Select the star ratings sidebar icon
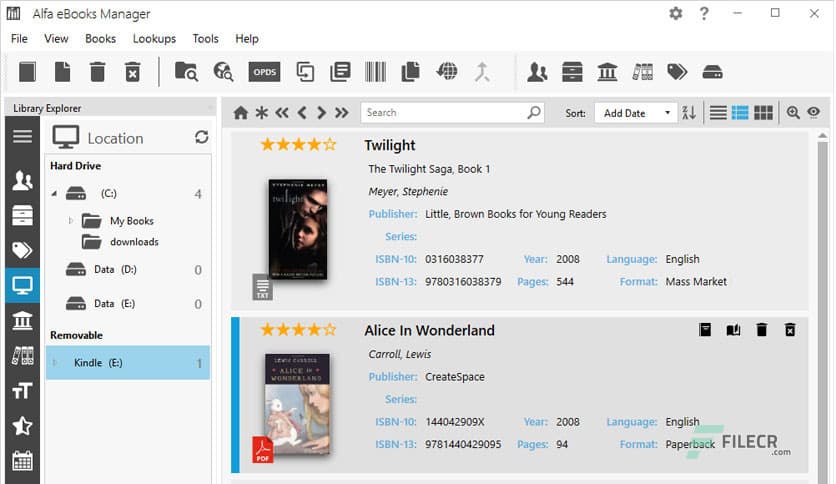Viewport: 836px width, 484px height. tap(22, 426)
